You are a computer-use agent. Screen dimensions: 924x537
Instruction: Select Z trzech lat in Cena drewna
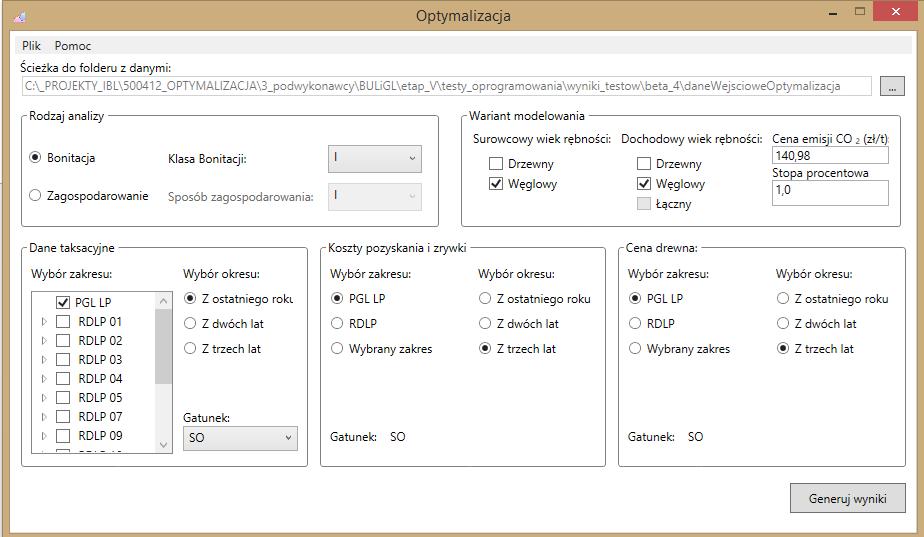pos(783,348)
